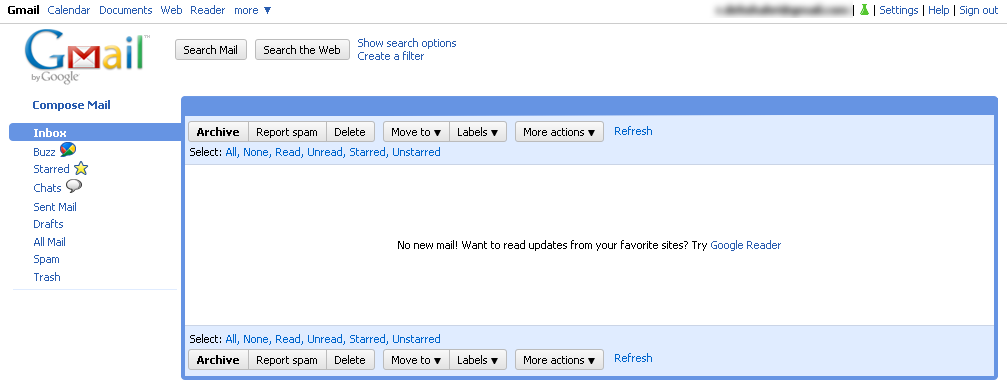
Task: Open the bottom 'Move to' dropdown
Action: 416,360
